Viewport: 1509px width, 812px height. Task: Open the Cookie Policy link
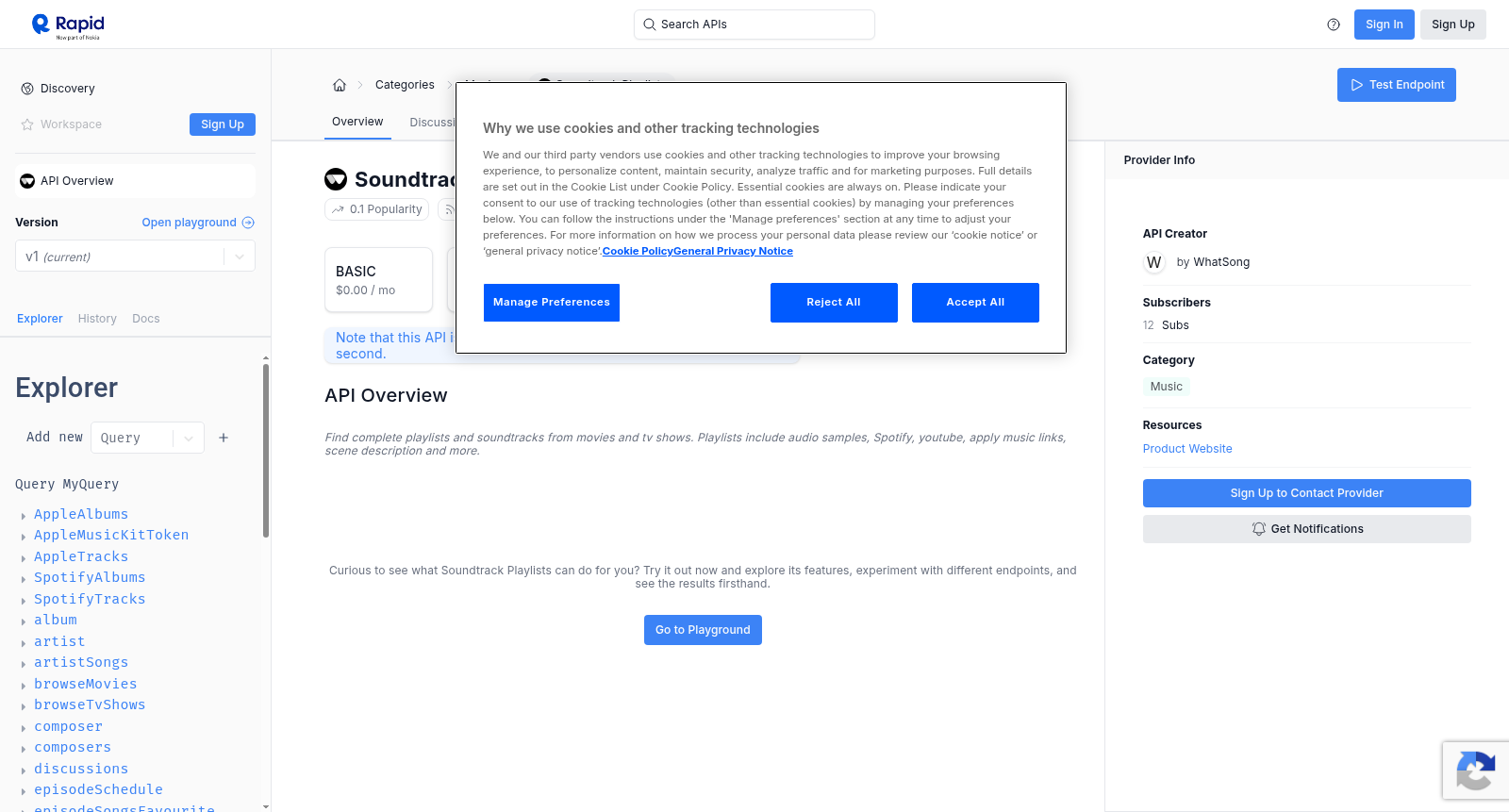coord(638,251)
